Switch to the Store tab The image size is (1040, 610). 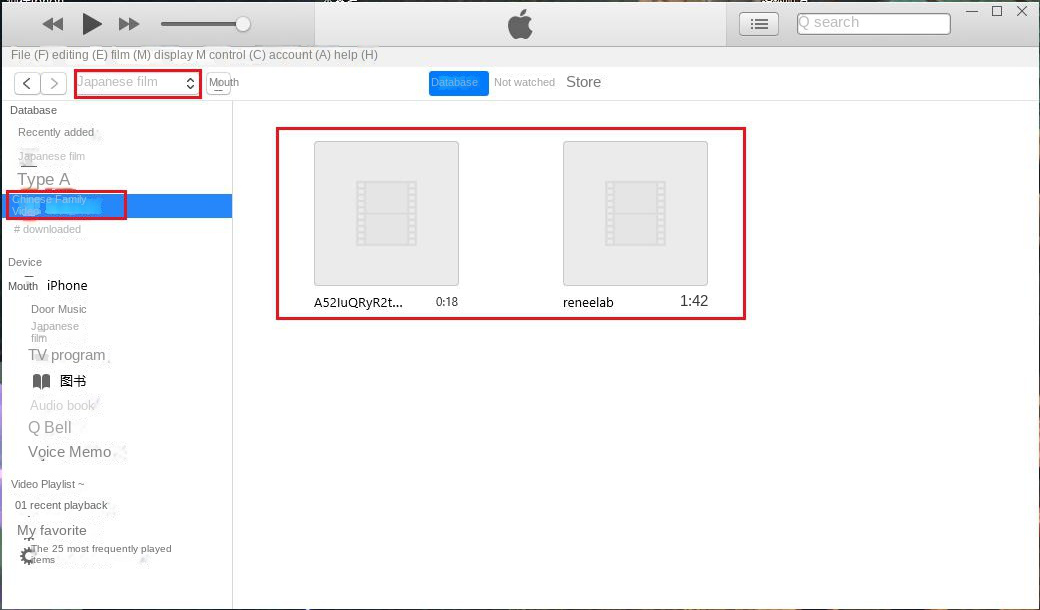pyautogui.click(x=583, y=82)
